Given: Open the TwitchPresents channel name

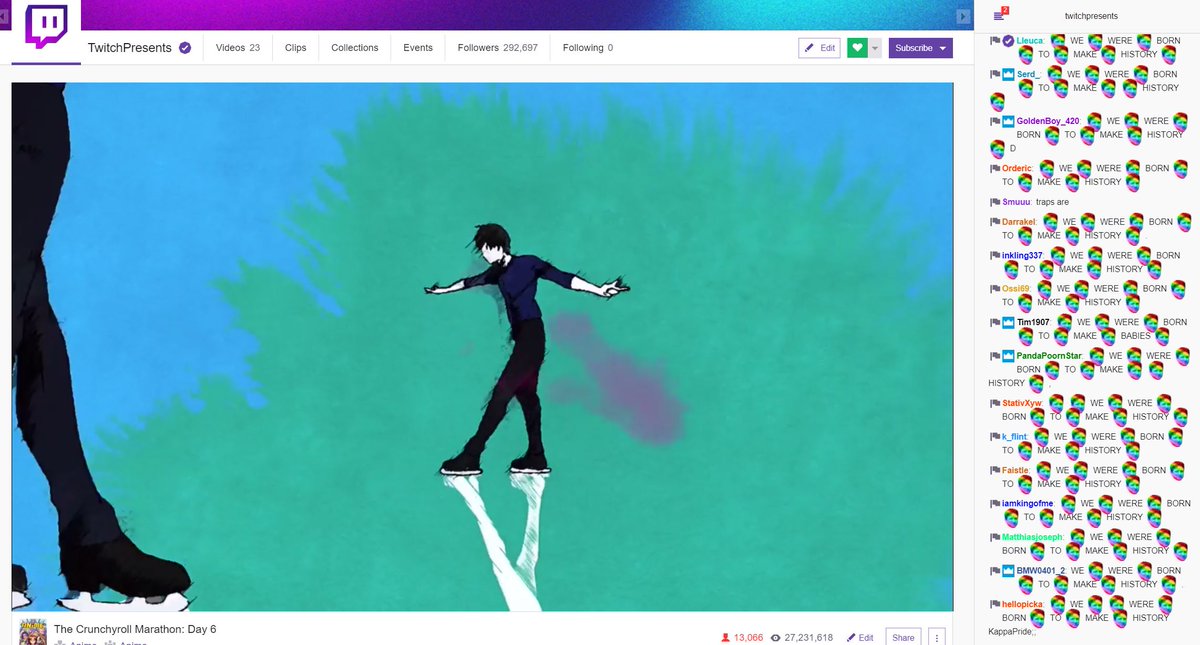Looking at the screenshot, I should pyautogui.click(x=130, y=48).
